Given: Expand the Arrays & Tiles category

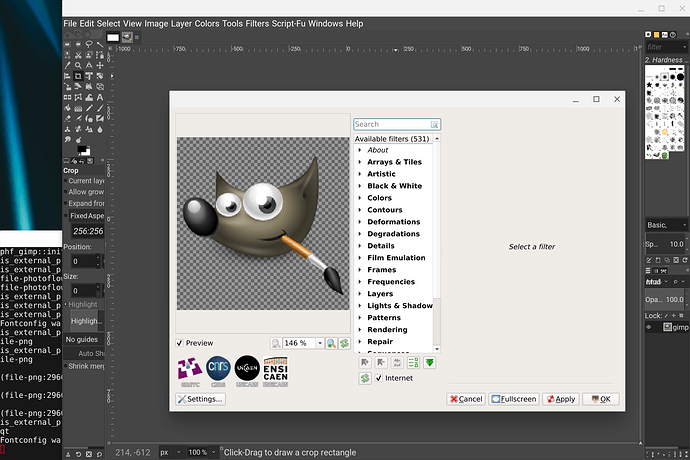Looking at the screenshot, I should pos(360,162).
